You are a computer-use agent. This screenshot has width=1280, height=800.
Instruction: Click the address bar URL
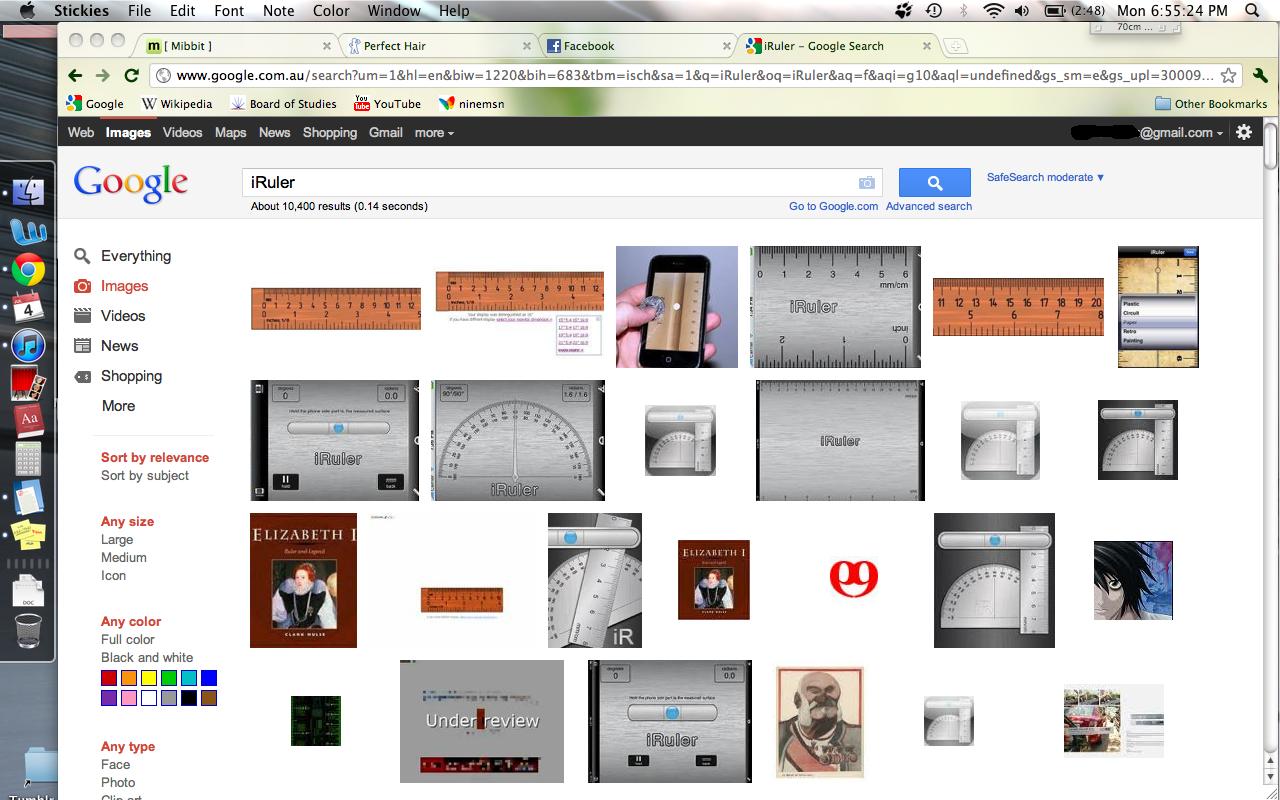tap(694, 75)
